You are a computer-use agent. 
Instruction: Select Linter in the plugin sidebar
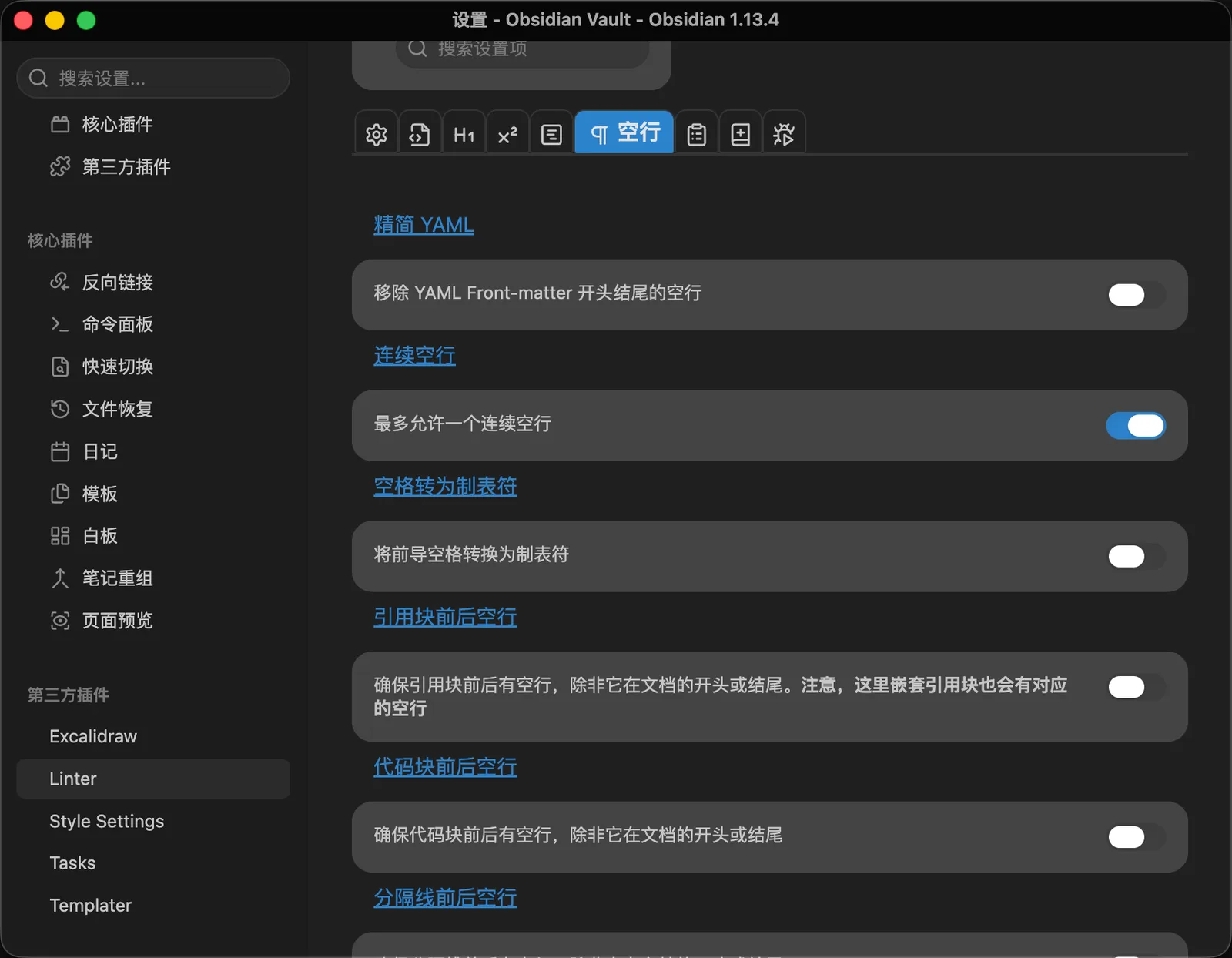pos(153,779)
